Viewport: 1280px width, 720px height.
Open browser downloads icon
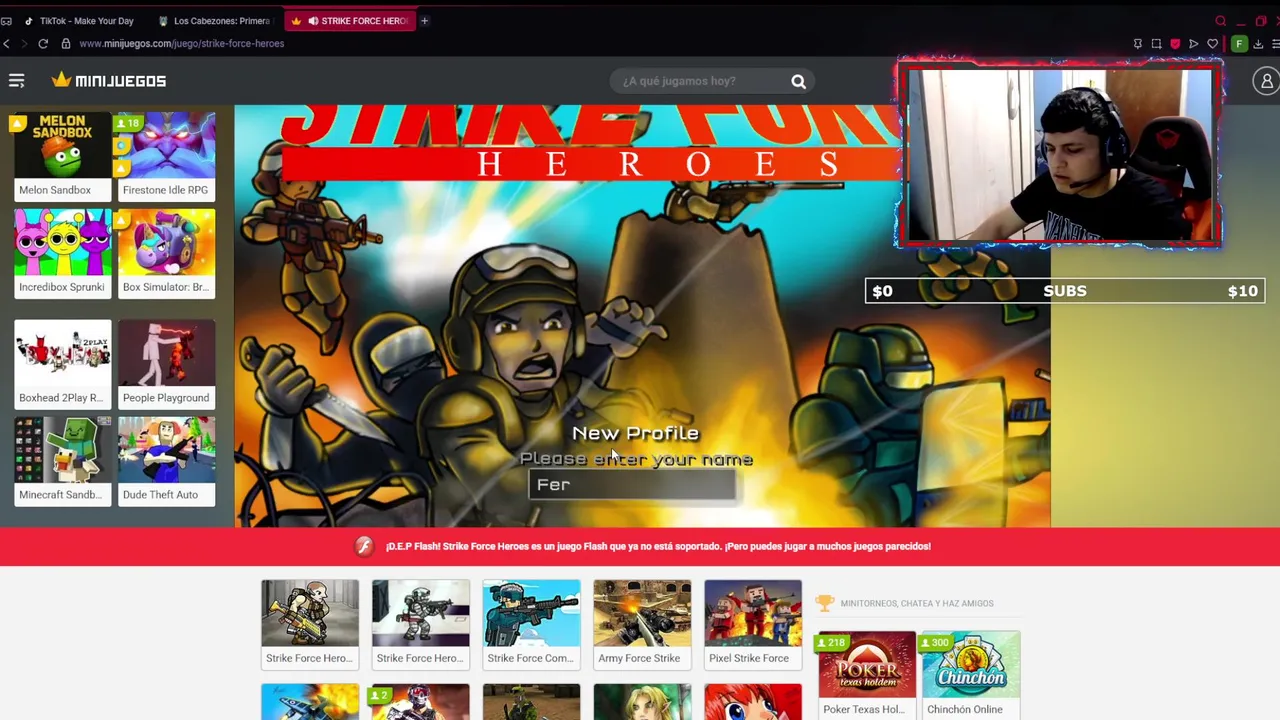pyautogui.click(x=1258, y=43)
